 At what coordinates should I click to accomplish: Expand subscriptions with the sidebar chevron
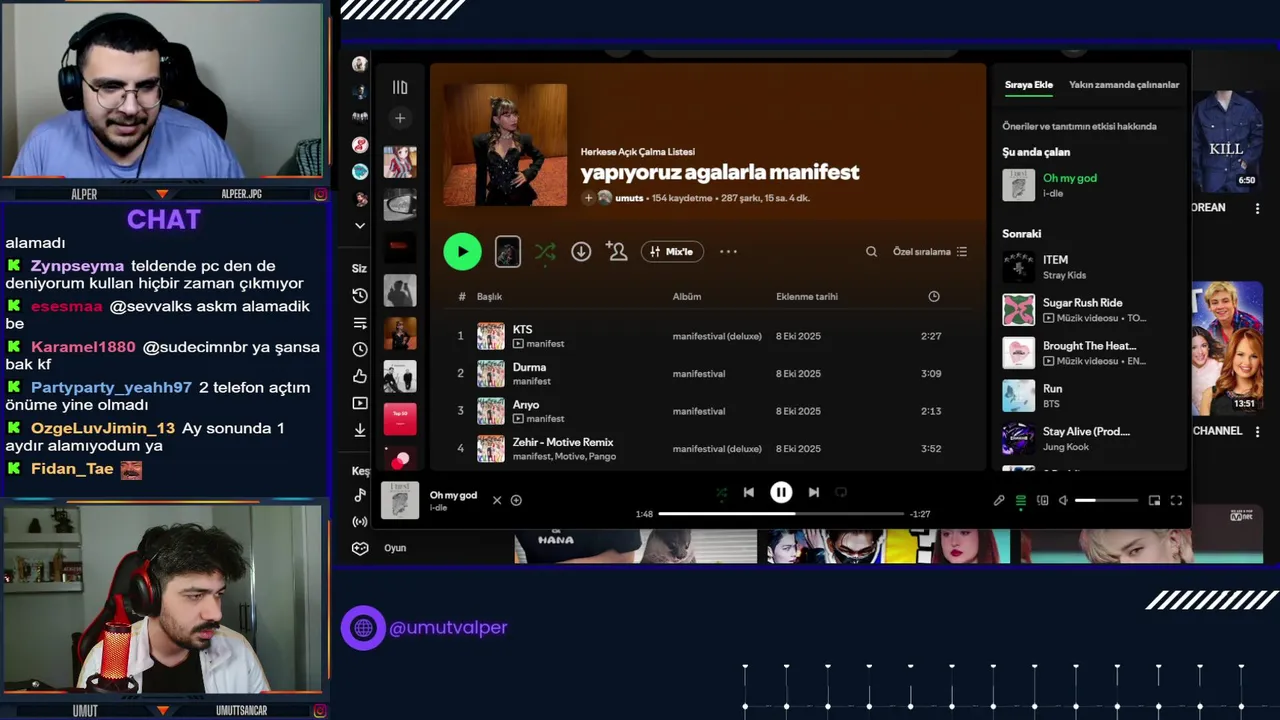360,226
